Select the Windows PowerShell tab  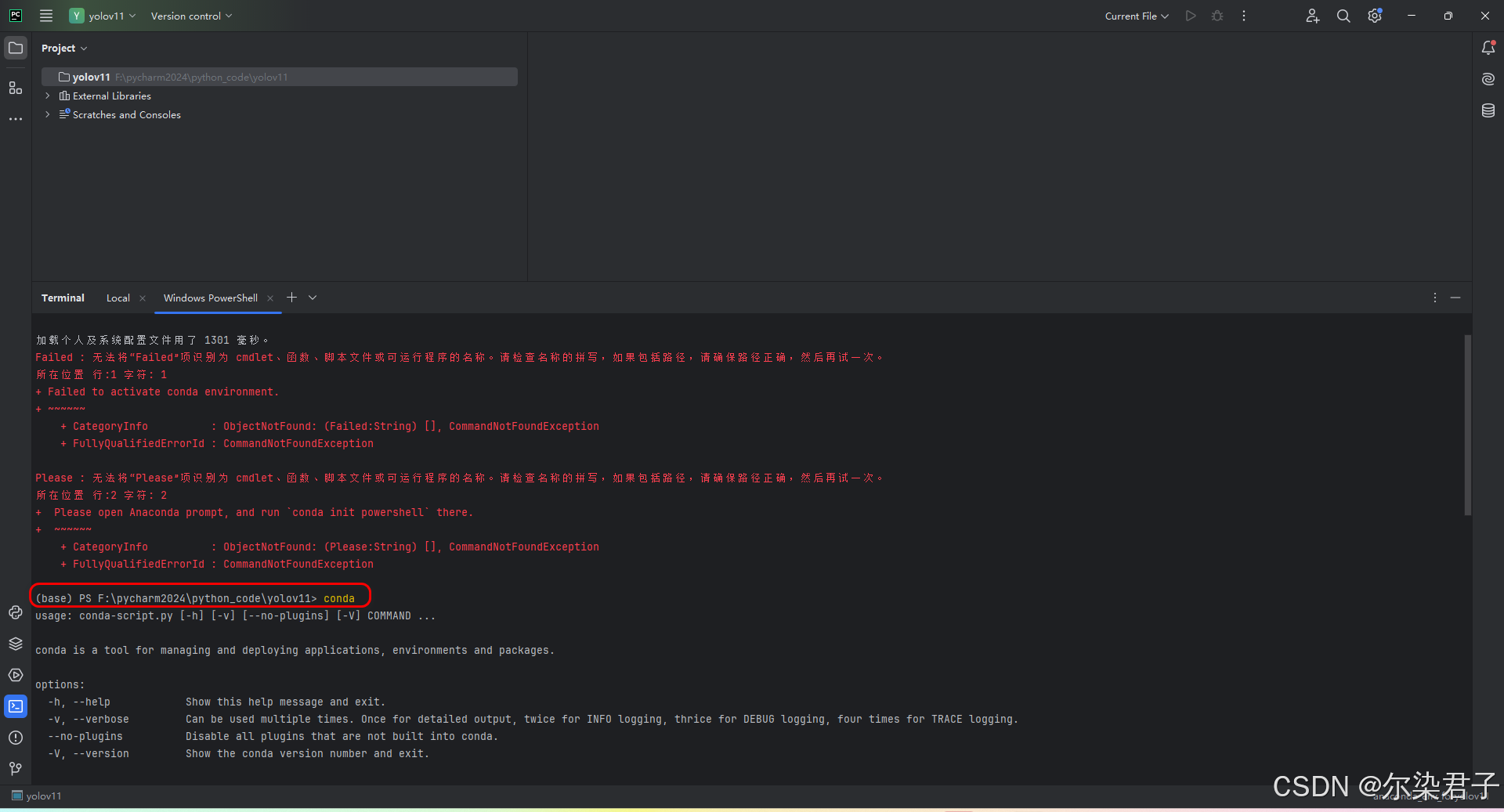tap(210, 298)
